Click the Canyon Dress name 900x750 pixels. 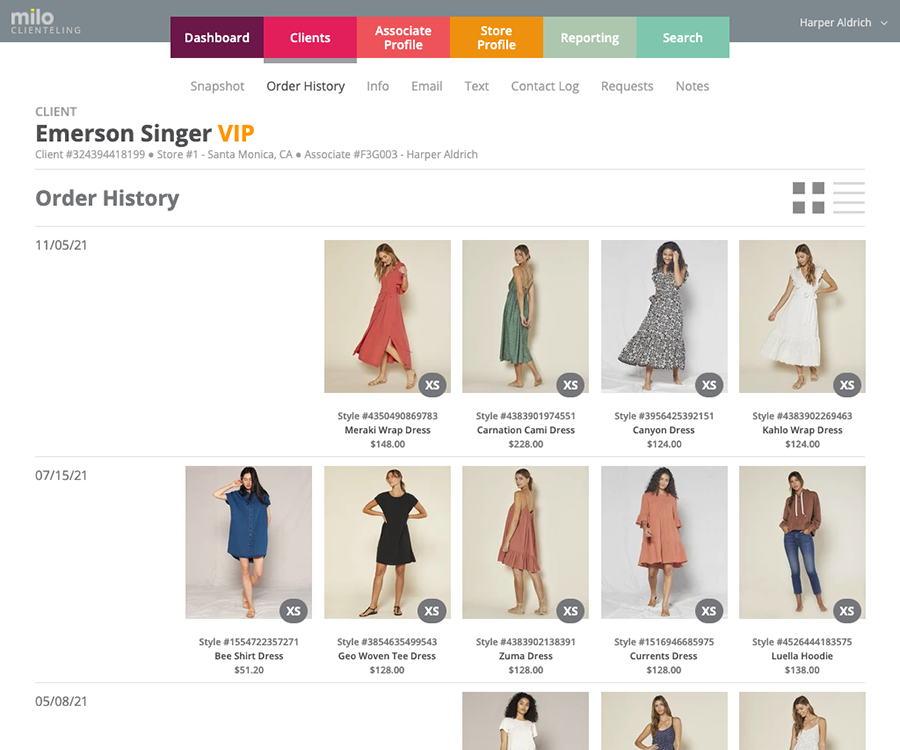point(664,430)
